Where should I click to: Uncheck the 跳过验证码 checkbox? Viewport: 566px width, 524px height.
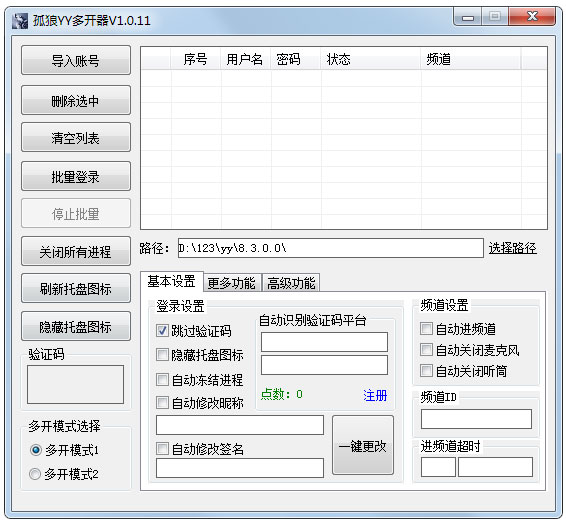point(162,330)
